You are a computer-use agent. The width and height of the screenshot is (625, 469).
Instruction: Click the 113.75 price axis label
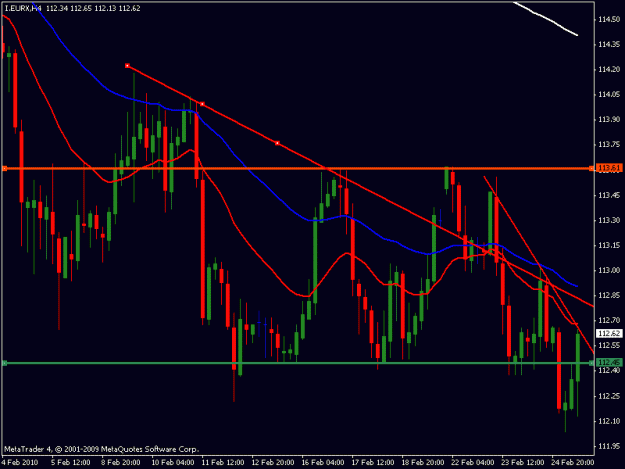[609, 145]
